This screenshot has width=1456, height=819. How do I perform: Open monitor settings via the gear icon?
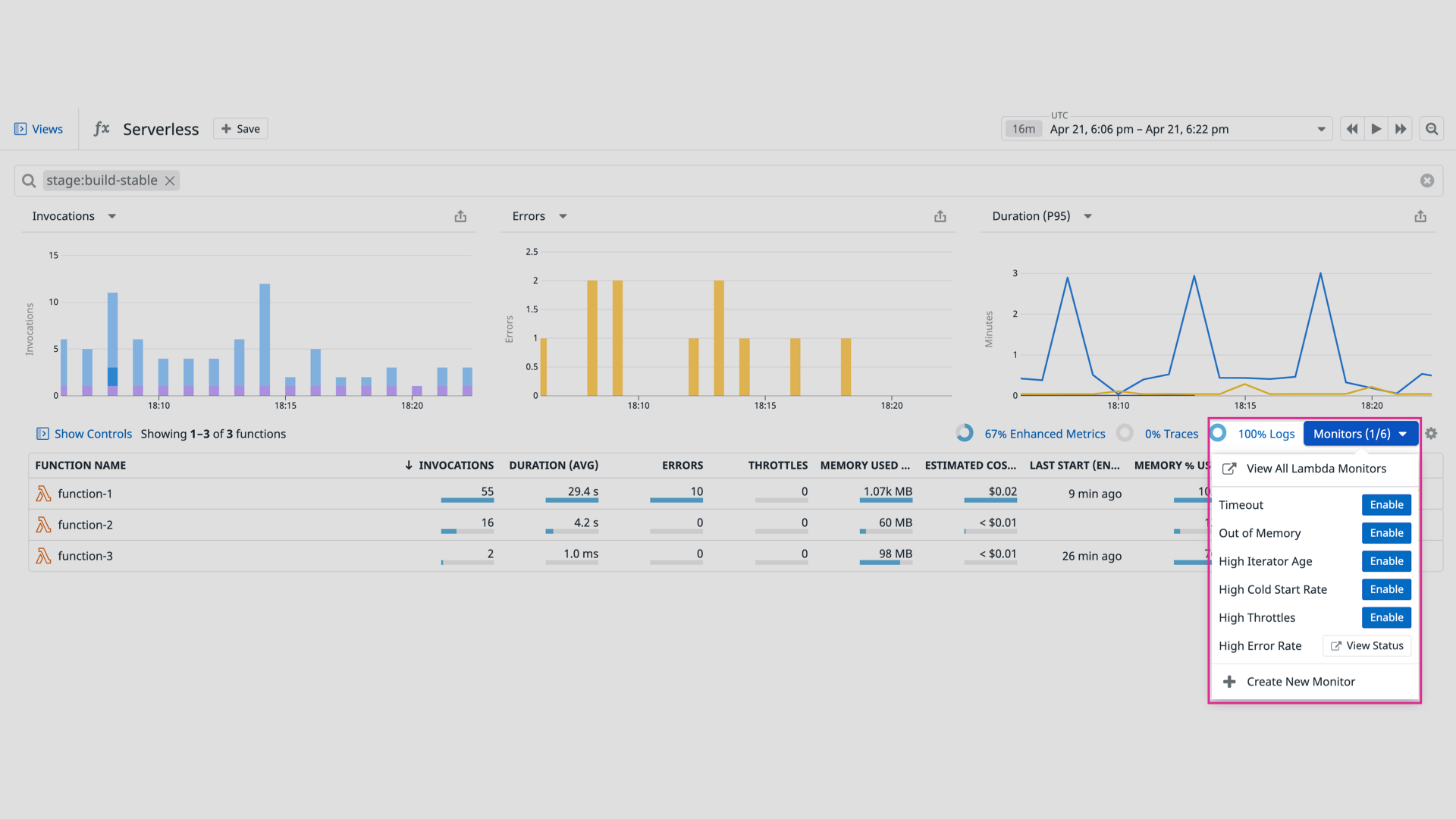tap(1430, 434)
